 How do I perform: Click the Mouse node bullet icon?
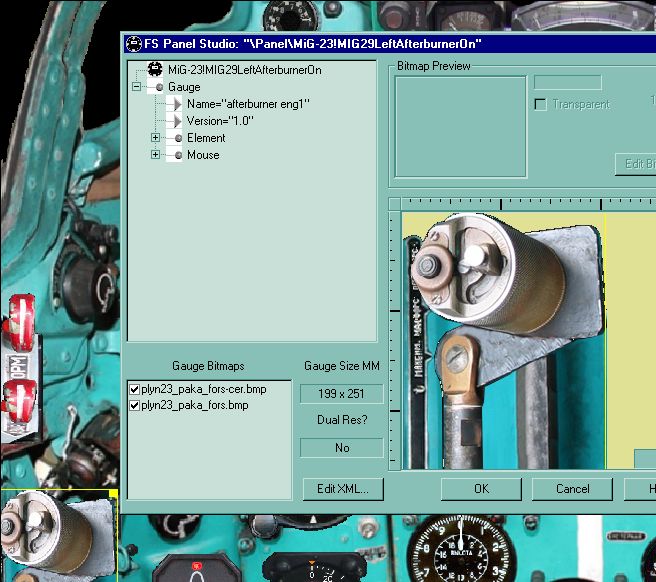coord(177,155)
